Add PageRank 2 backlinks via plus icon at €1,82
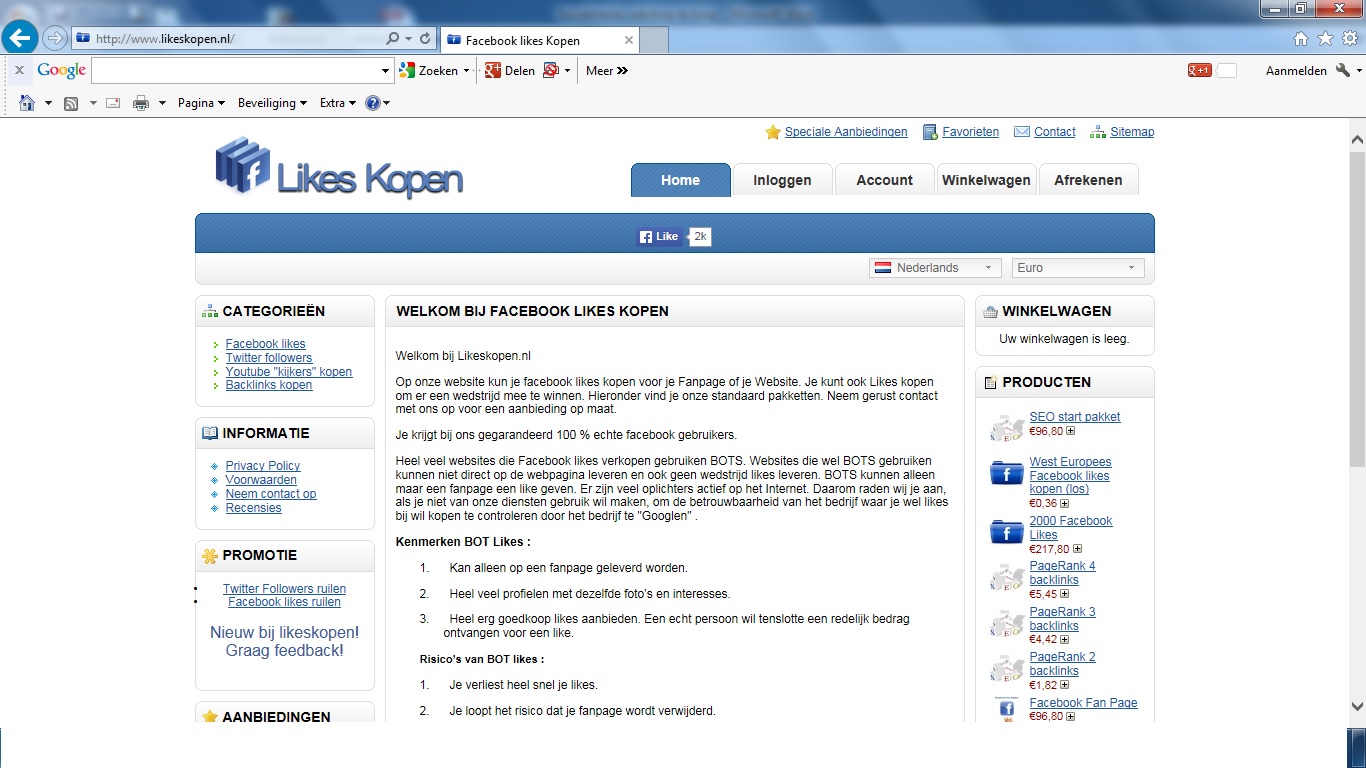This screenshot has height=768, width=1366. coord(1064,685)
